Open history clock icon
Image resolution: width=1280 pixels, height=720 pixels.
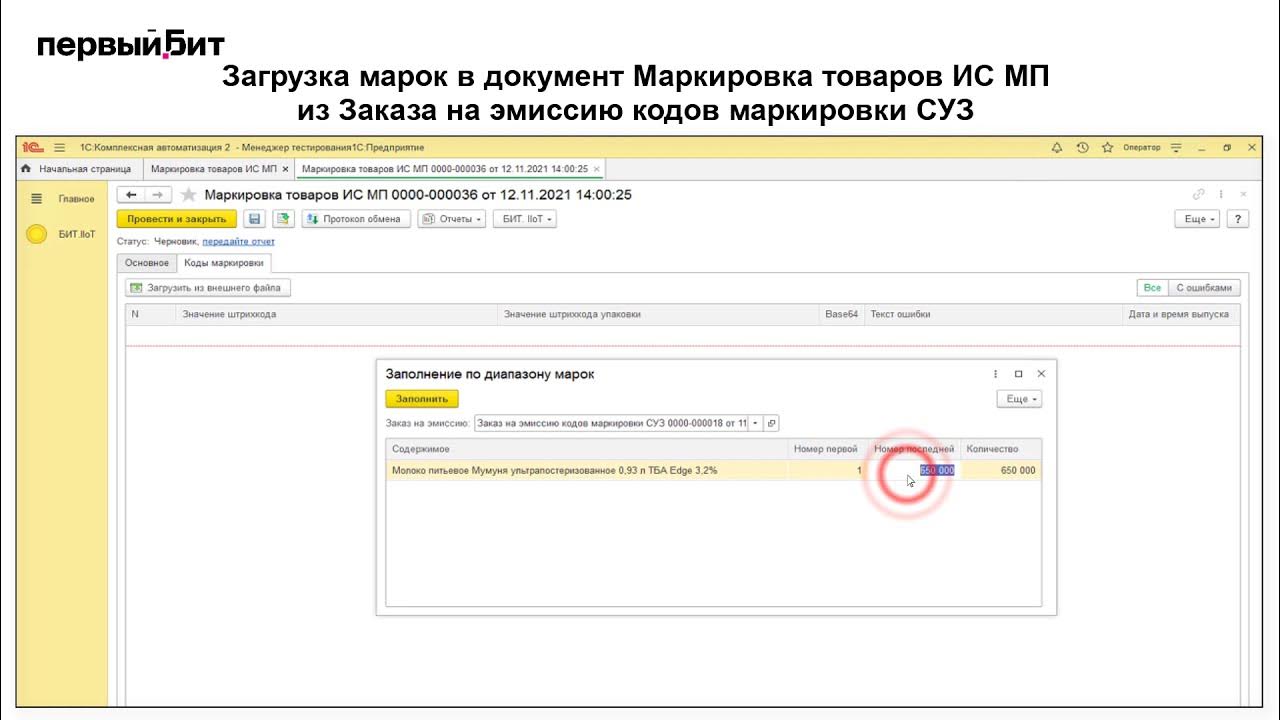(1082, 148)
